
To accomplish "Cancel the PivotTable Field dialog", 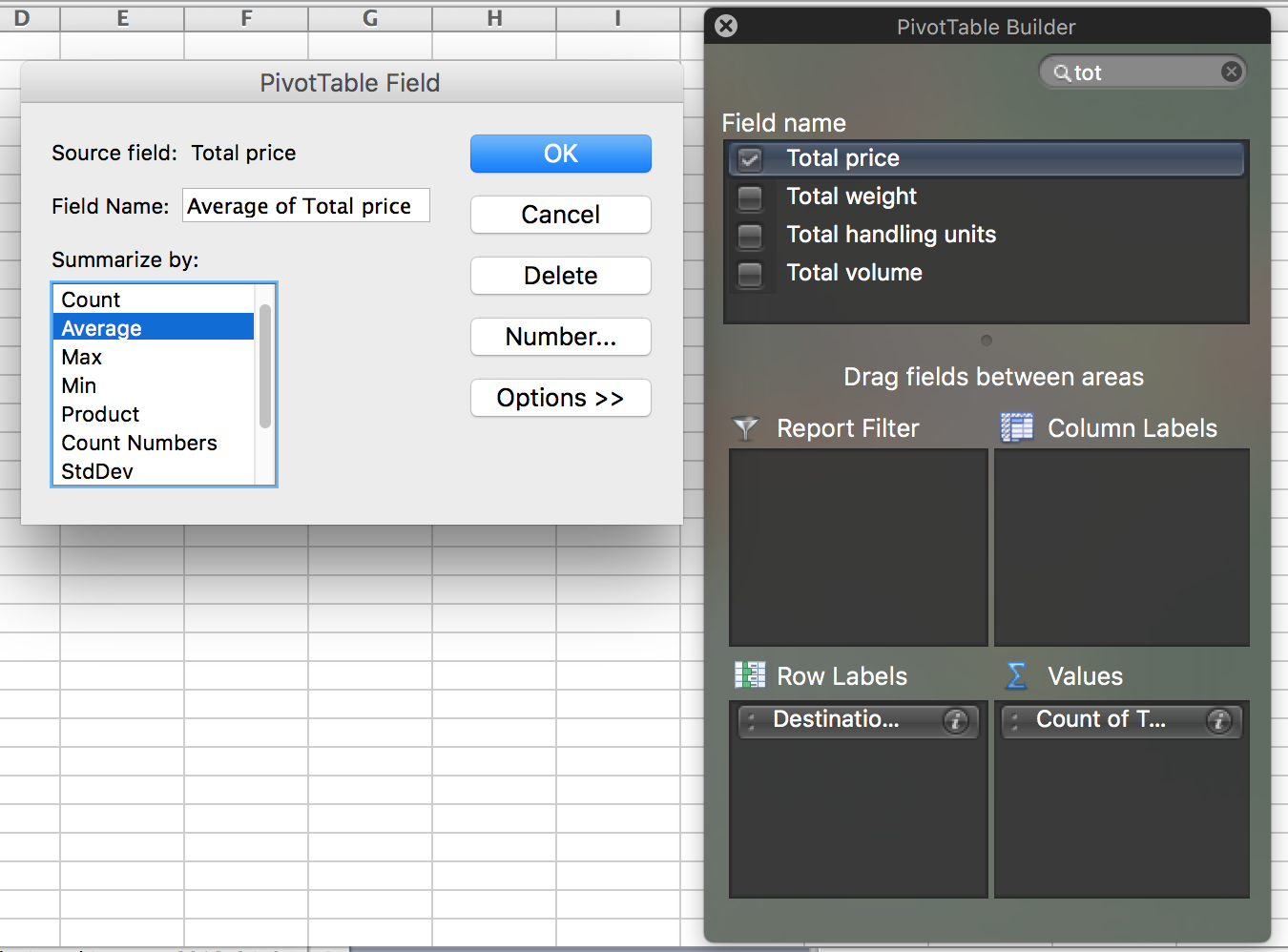I will click(x=561, y=215).
